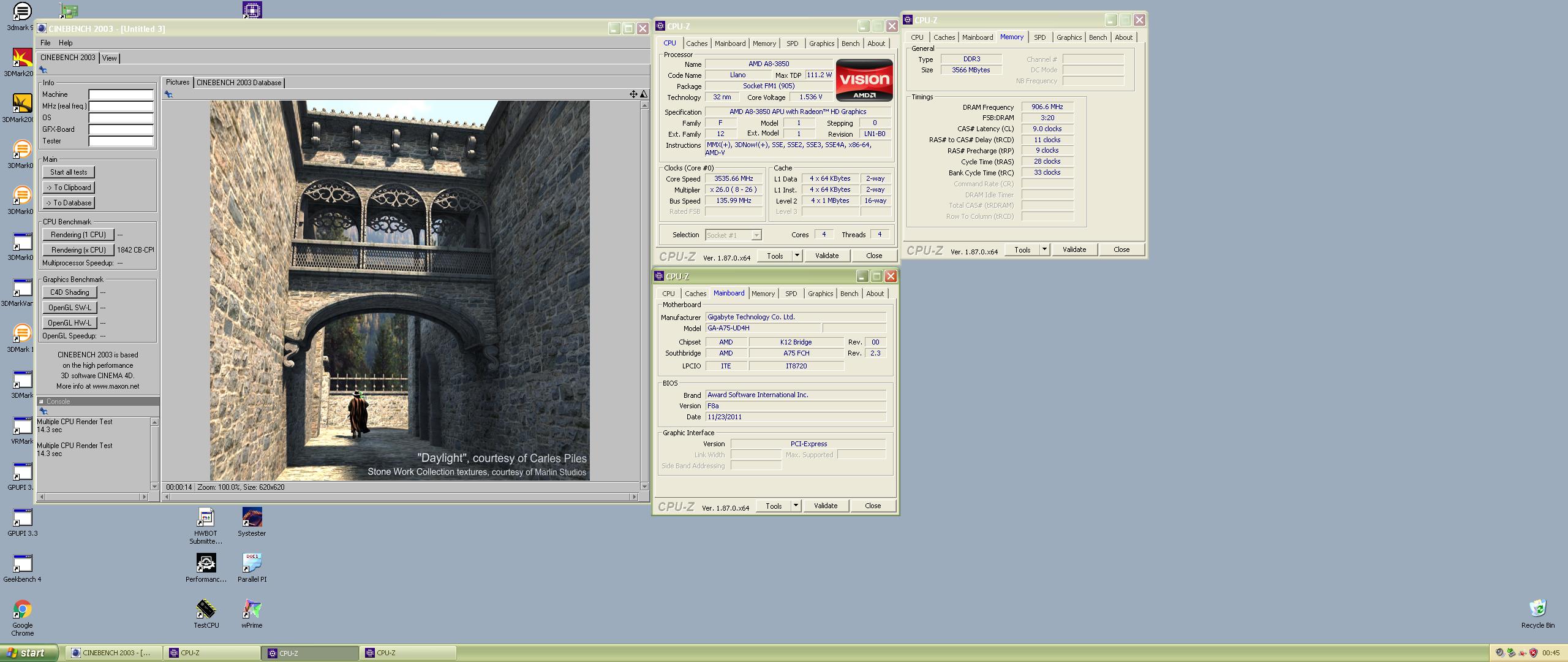Viewport: 1568px width, 662px height.
Task: Click the Machine input field
Action: (x=121, y=94)
